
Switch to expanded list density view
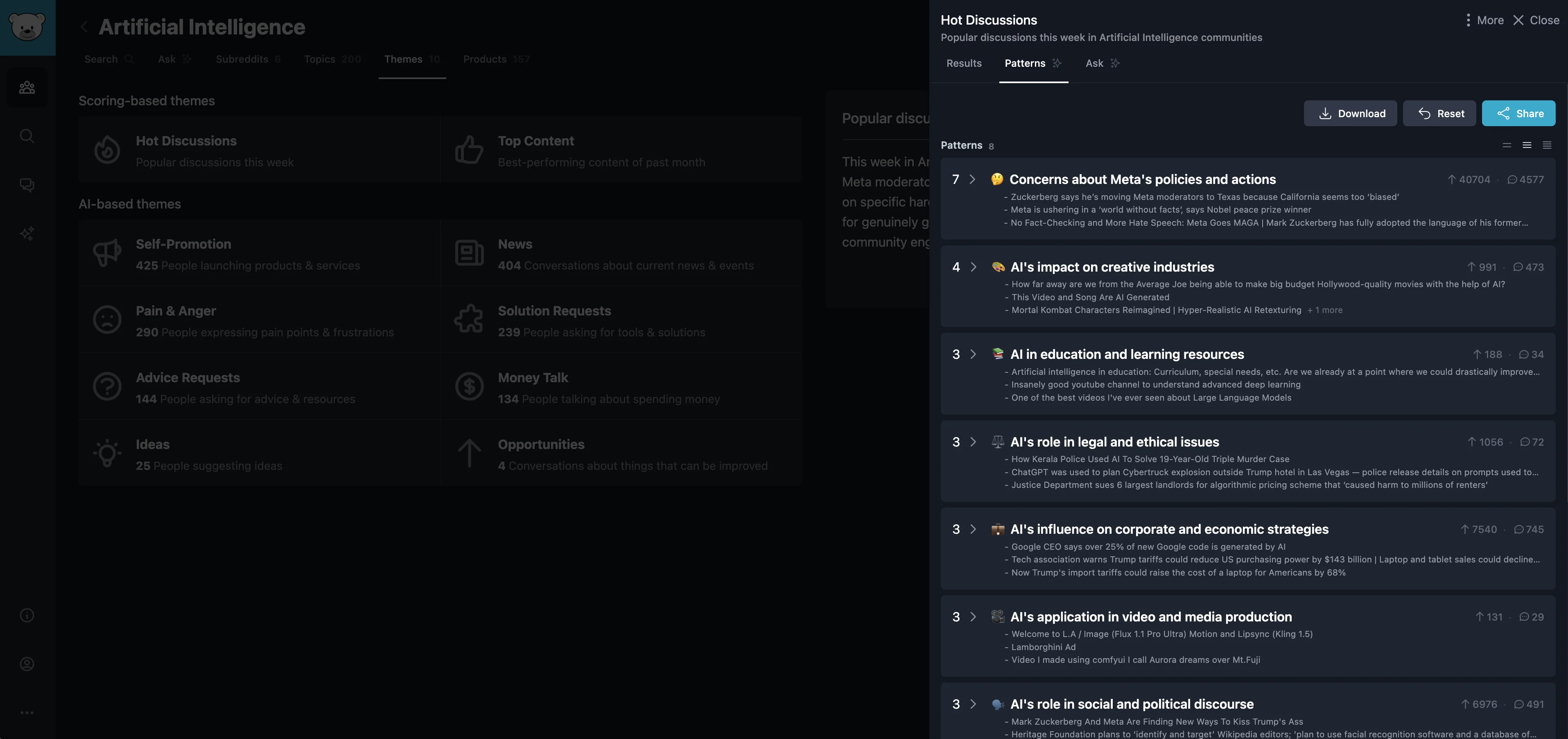pos(1547,145)
